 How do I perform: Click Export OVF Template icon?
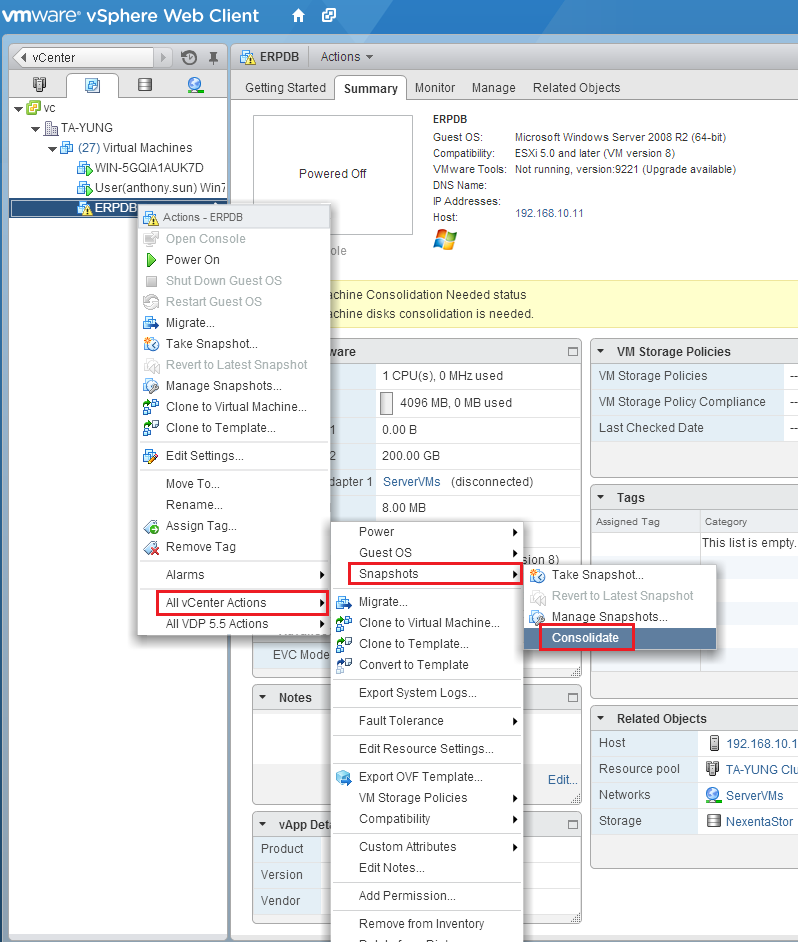pyautogui.click(x=344, y=777)
